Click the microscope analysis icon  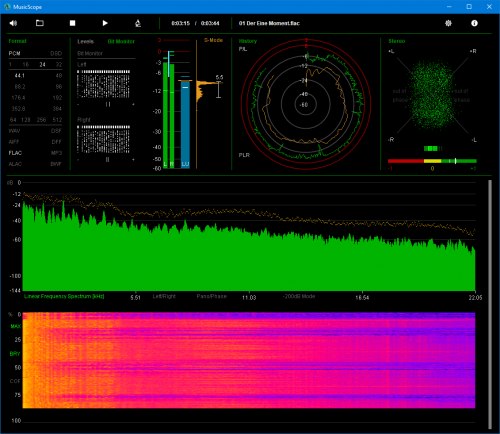138,23
